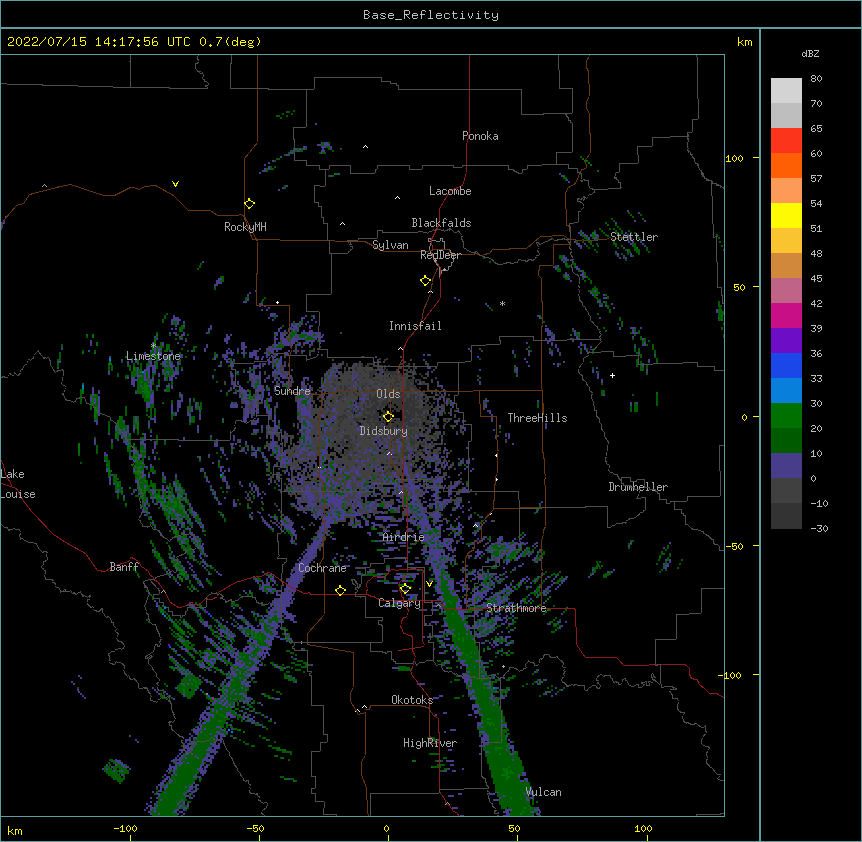862x842 pixels.
Task: Click the -30 value at the legend bottom
Action: pyautogui.click(x=819, y=529)
